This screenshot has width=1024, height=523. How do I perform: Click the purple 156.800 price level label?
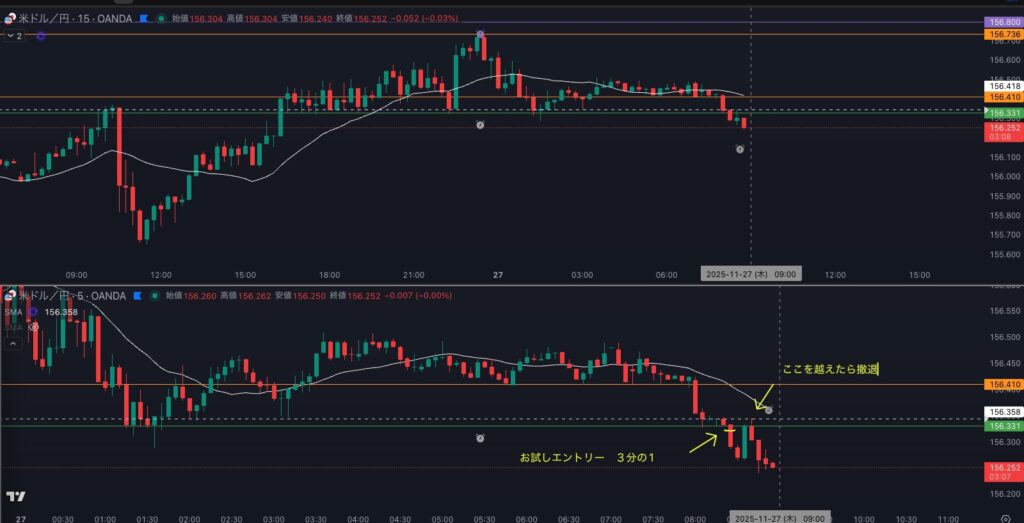(1003, 22)
